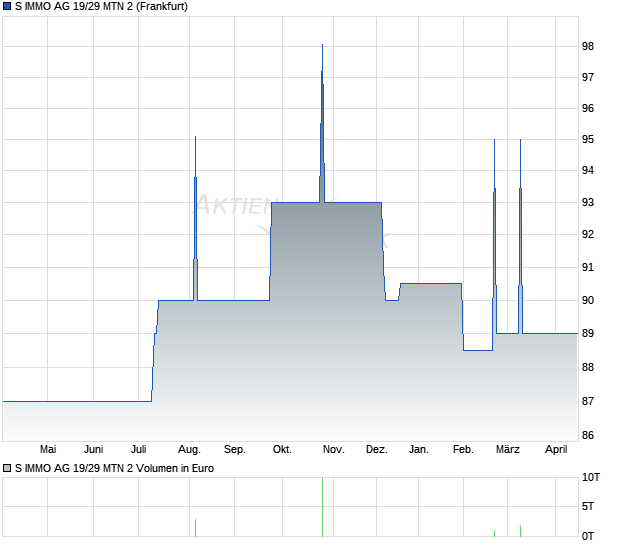Click 'S IMMO AG 19/29 MTN 2 Volumen in Euro' label
620x546 pixels.
click(x=114, y=468)
